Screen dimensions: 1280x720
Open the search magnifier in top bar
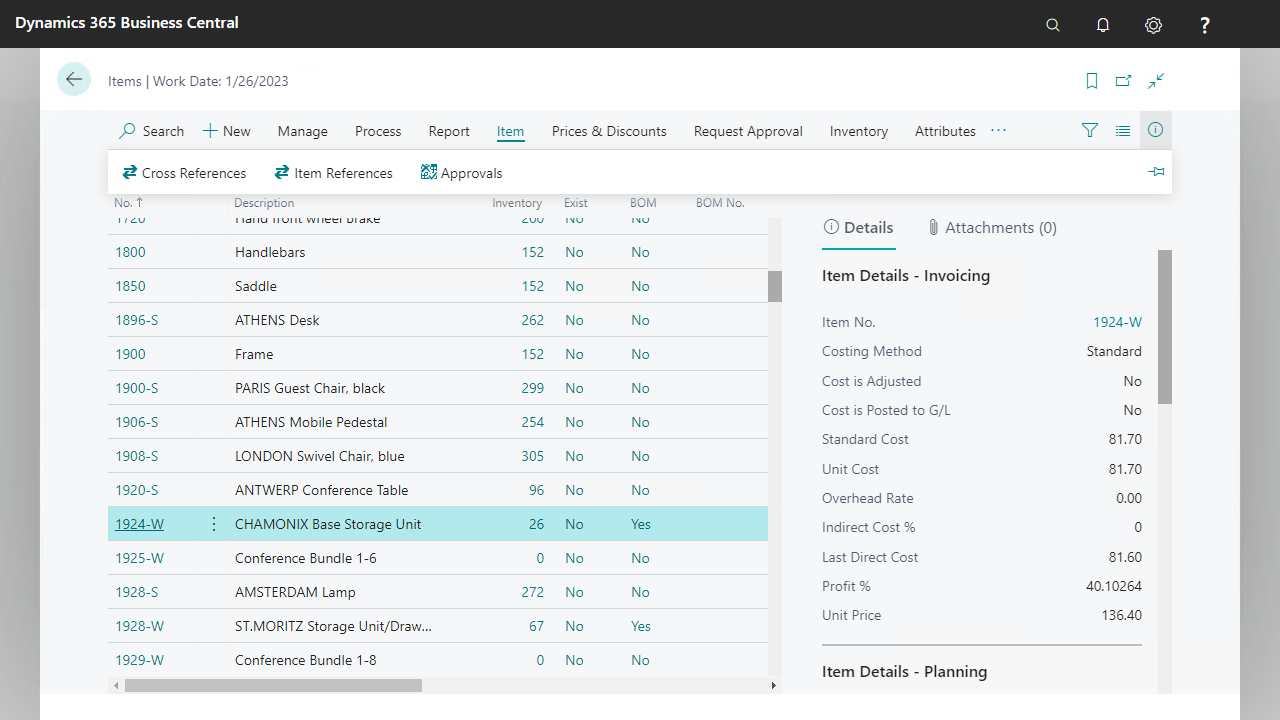(1052, 25)
